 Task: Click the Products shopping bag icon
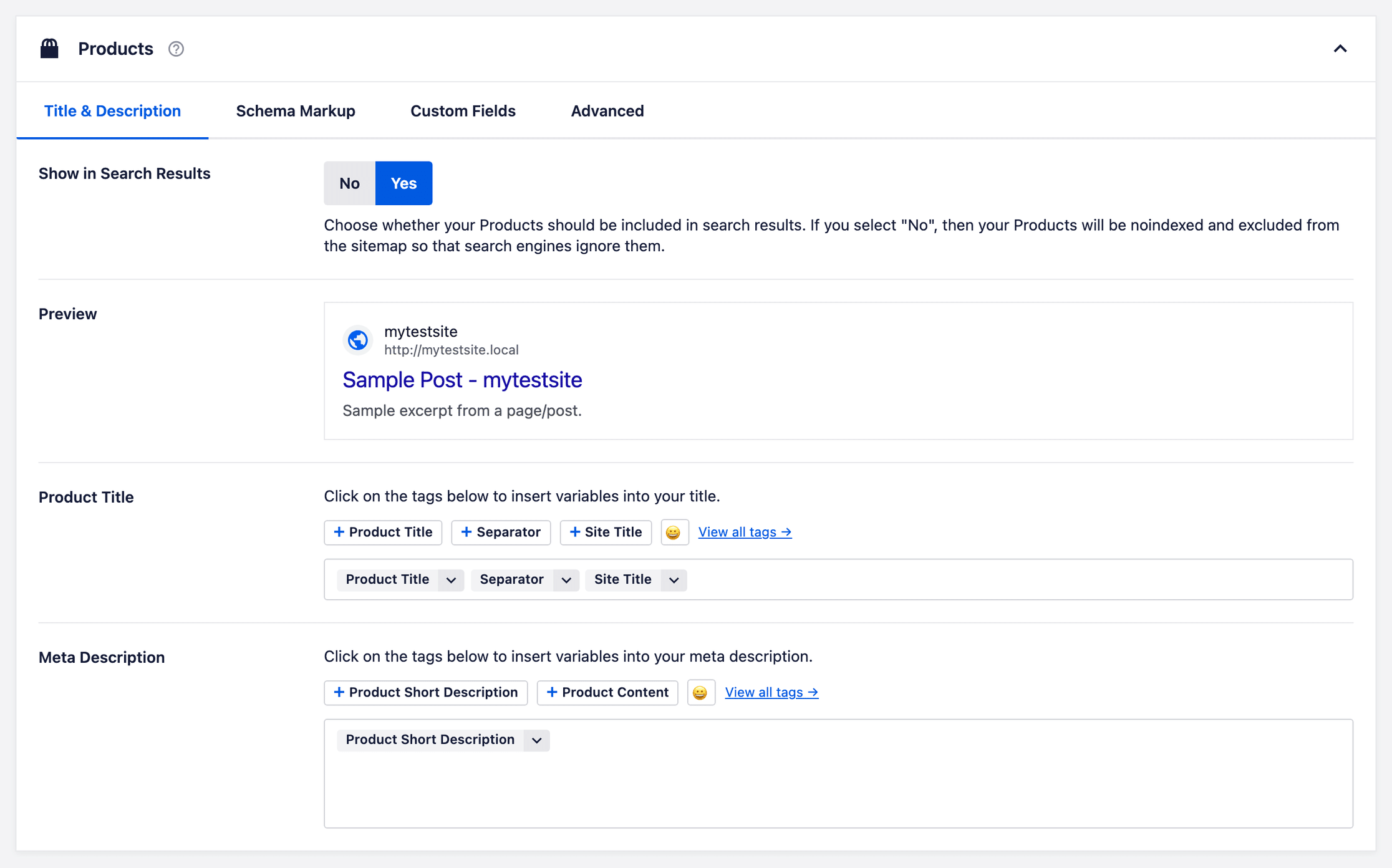coord(49,49)
